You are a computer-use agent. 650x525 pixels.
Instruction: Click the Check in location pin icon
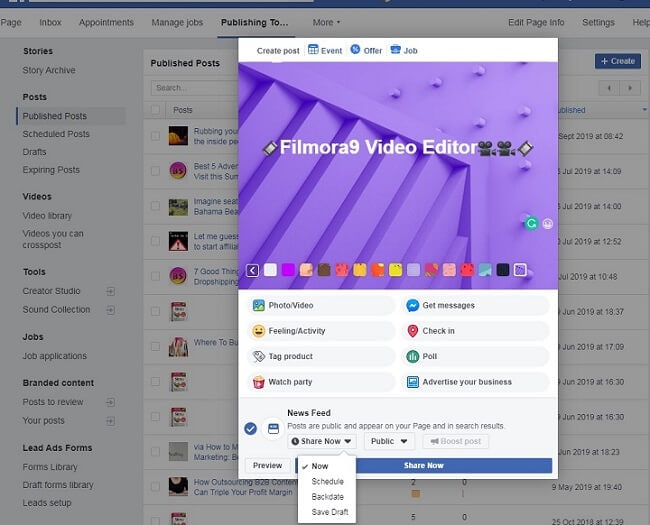coord(412,331)
